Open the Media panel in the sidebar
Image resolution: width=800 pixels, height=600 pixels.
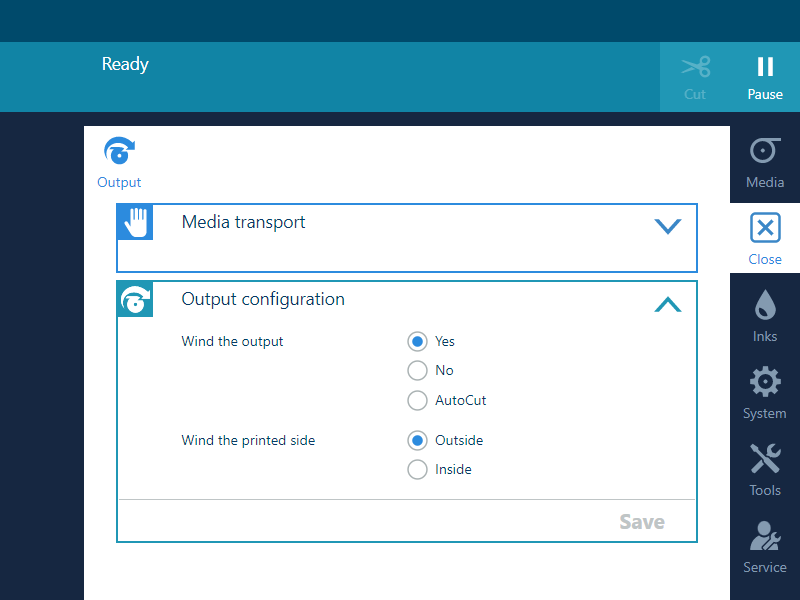pos(765,162)
